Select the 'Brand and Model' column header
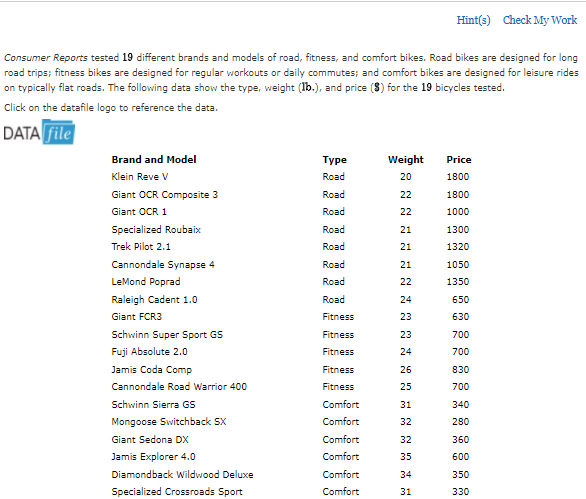Image resolution: width=586 pixels, height=499 pixels. pyautogui.click(x=154, y=160)
